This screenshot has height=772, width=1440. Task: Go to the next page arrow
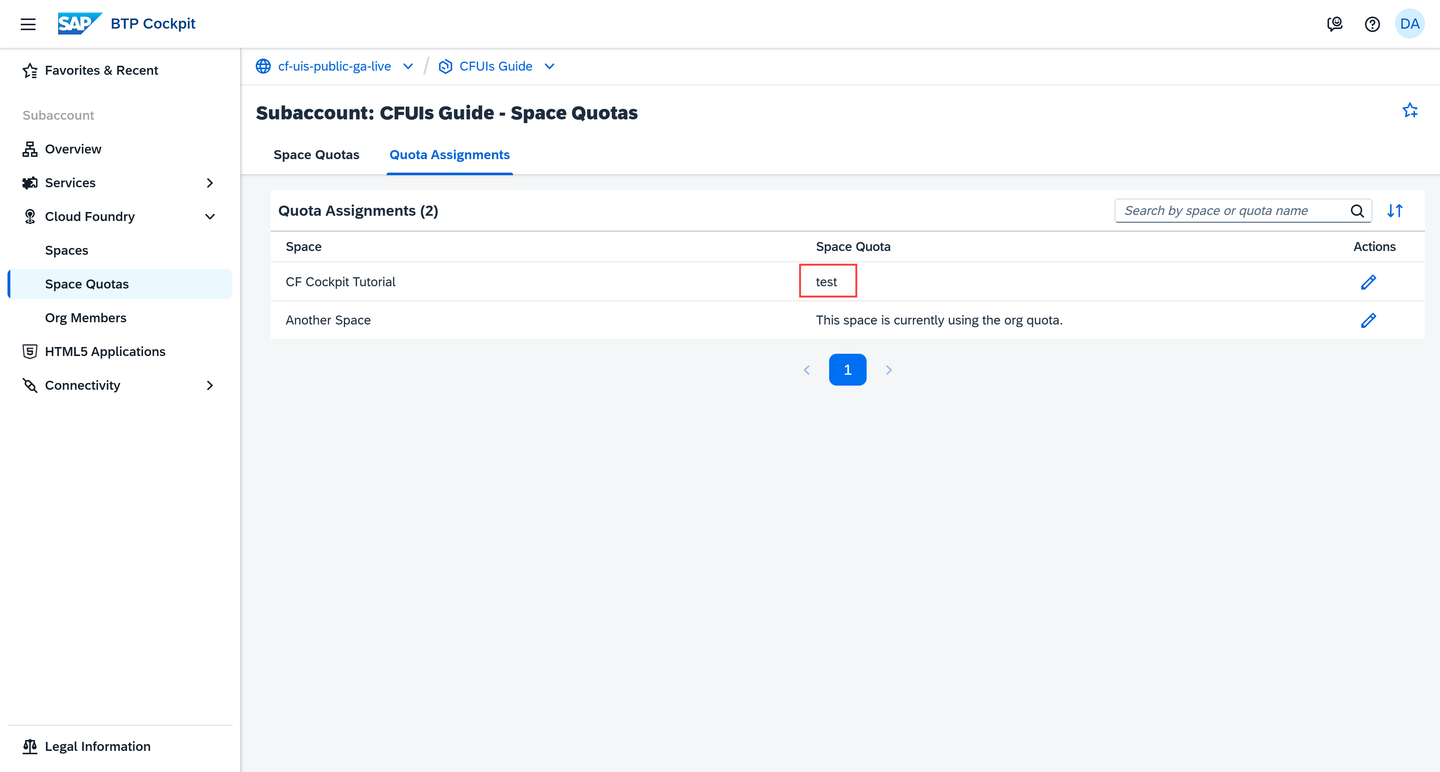coord(889,370)
